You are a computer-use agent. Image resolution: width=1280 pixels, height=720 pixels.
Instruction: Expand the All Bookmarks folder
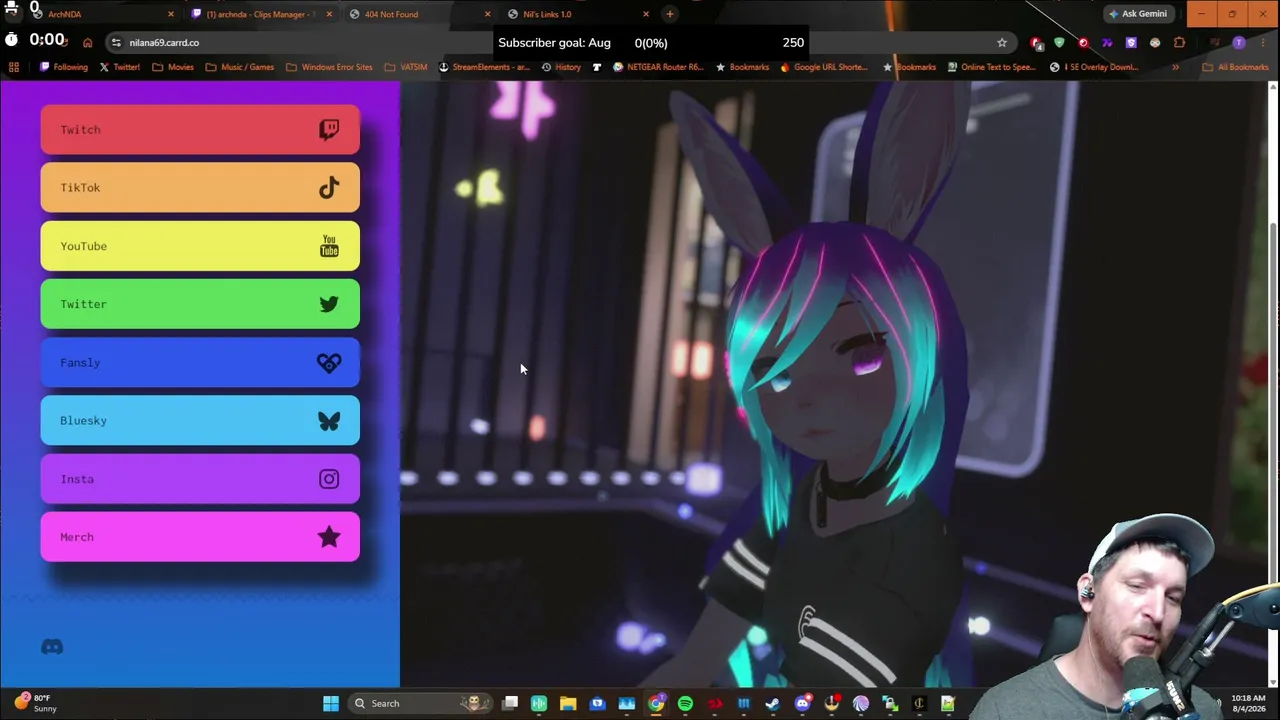pyautogui.click(x=1236, y=67)
